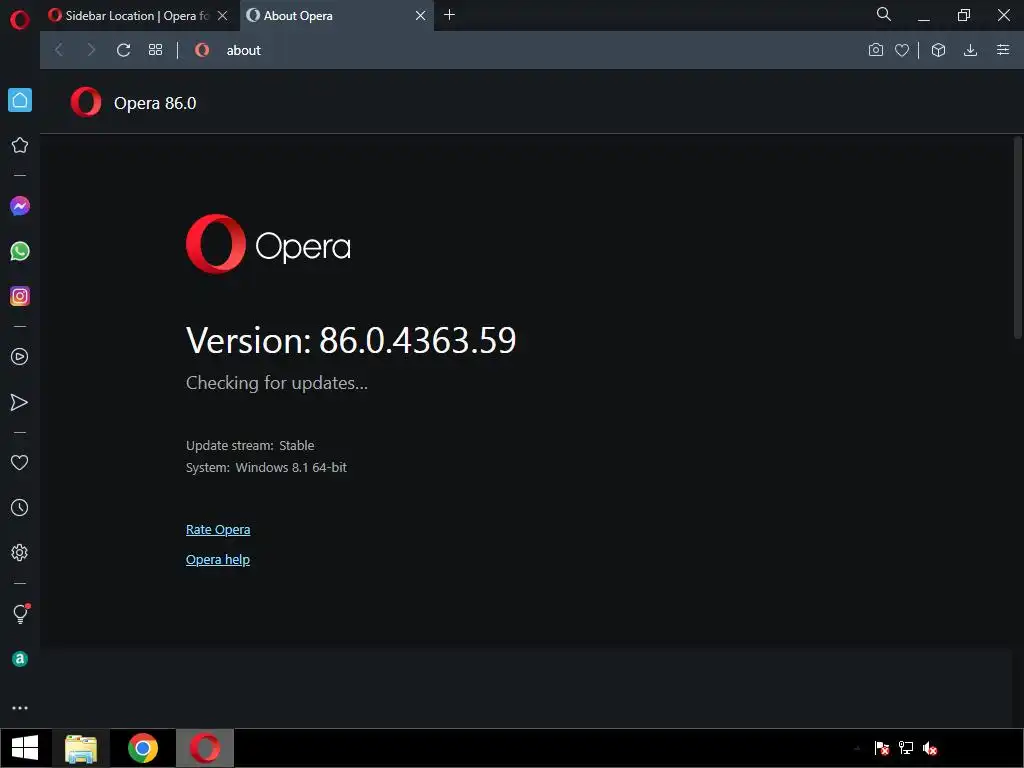Click 'System: Windows 8.1 64-bit' text
This screenshot has height=768, width=1024.
pos(266,468)
